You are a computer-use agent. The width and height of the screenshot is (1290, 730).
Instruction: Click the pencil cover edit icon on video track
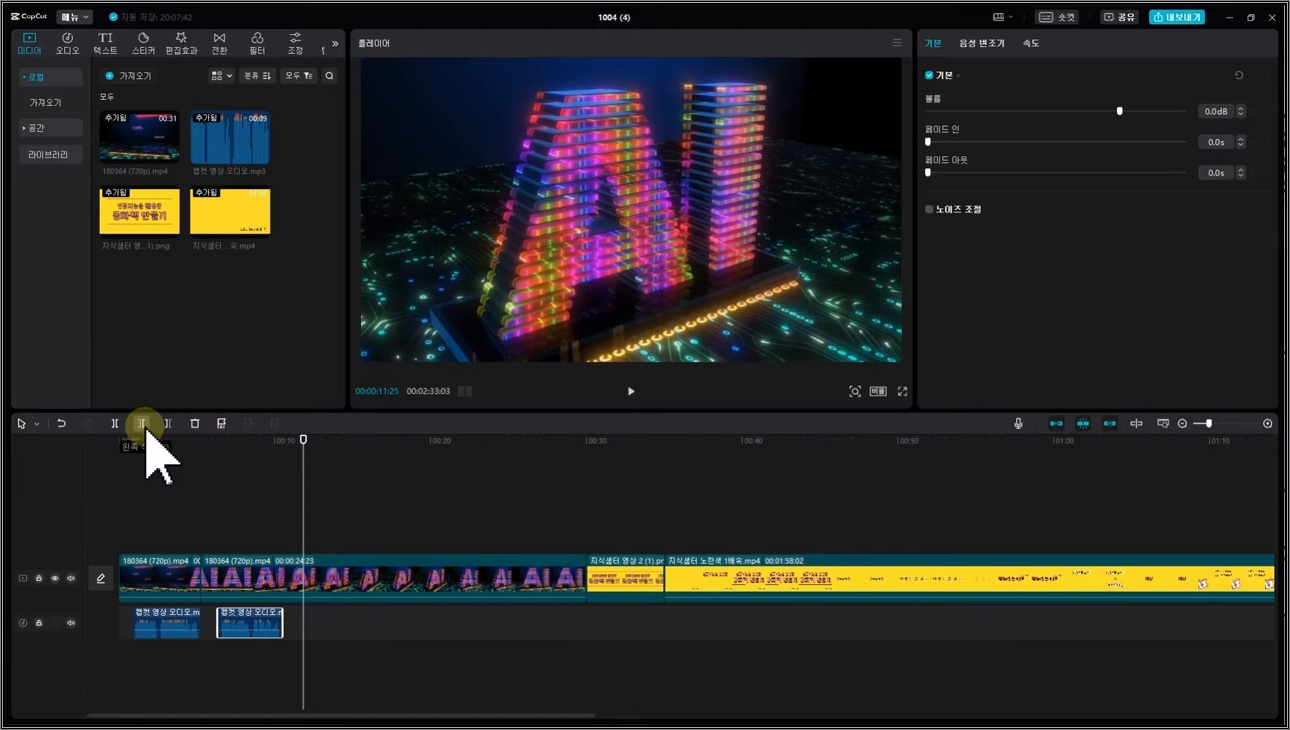[x=101, y=578]
